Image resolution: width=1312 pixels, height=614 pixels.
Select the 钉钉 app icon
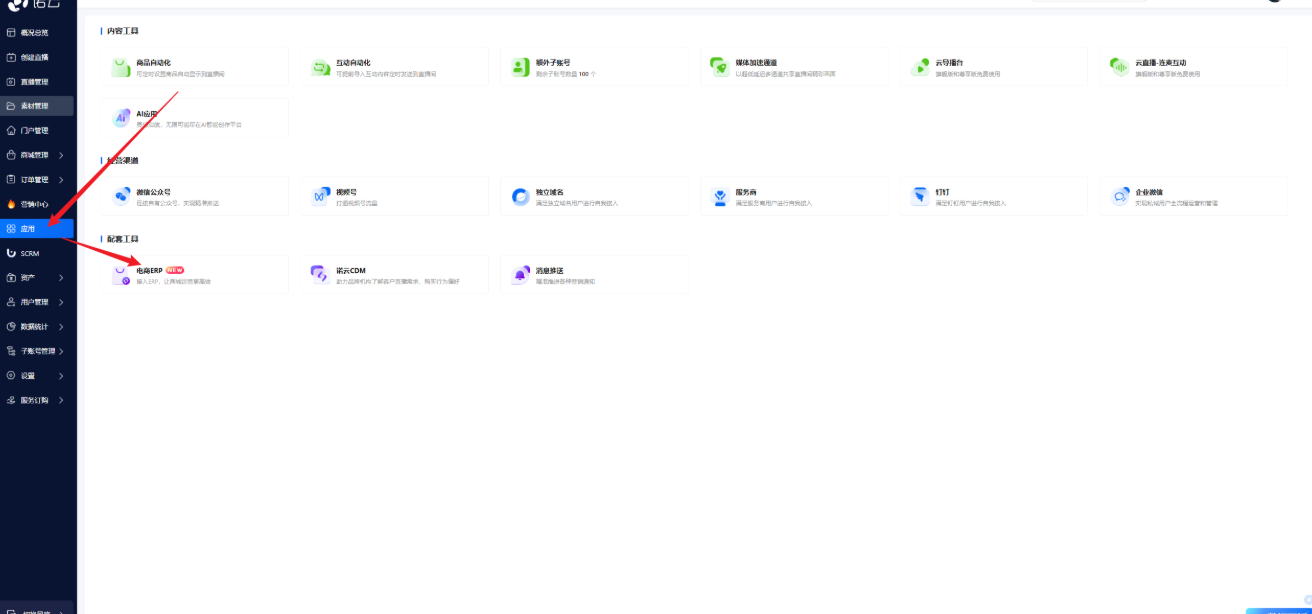click(920, 196)
